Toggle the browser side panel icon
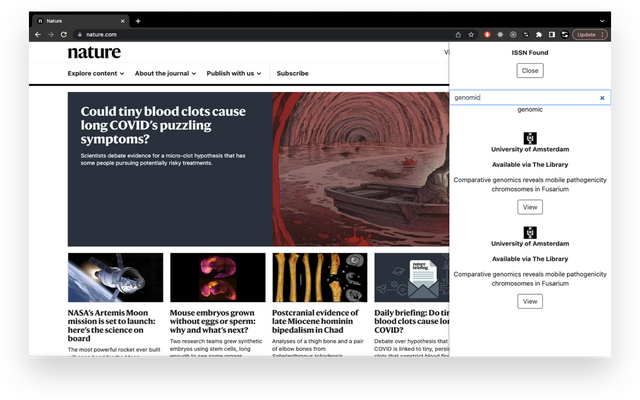The width and height of the screenshot is (640, 400). 552,35
